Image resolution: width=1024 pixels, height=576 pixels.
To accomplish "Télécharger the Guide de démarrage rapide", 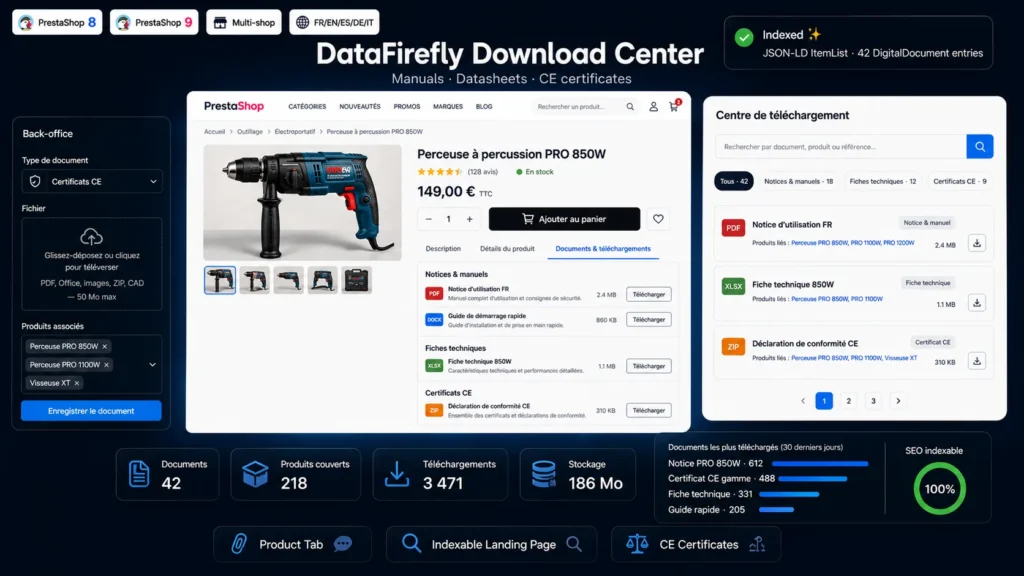I will pyautogui.click(x=648, y=319).
